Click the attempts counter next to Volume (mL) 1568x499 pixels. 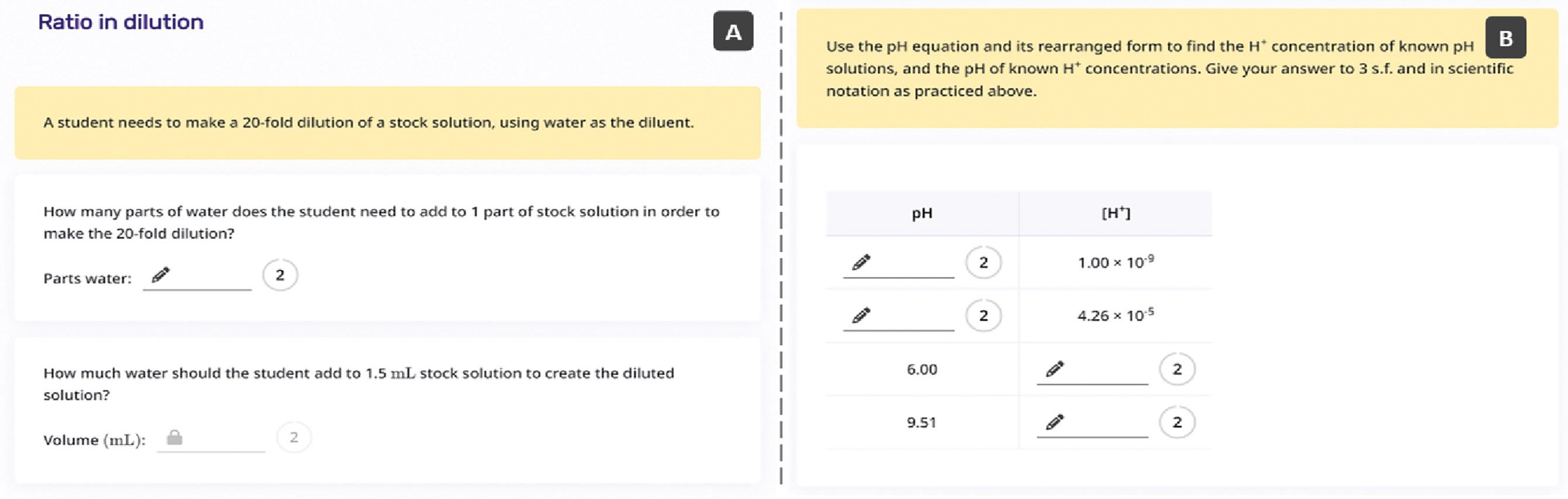point(294,438)
